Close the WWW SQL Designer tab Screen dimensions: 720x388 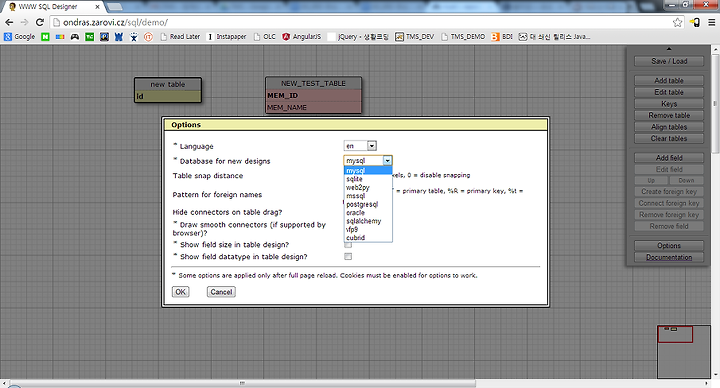click(97, 7)
